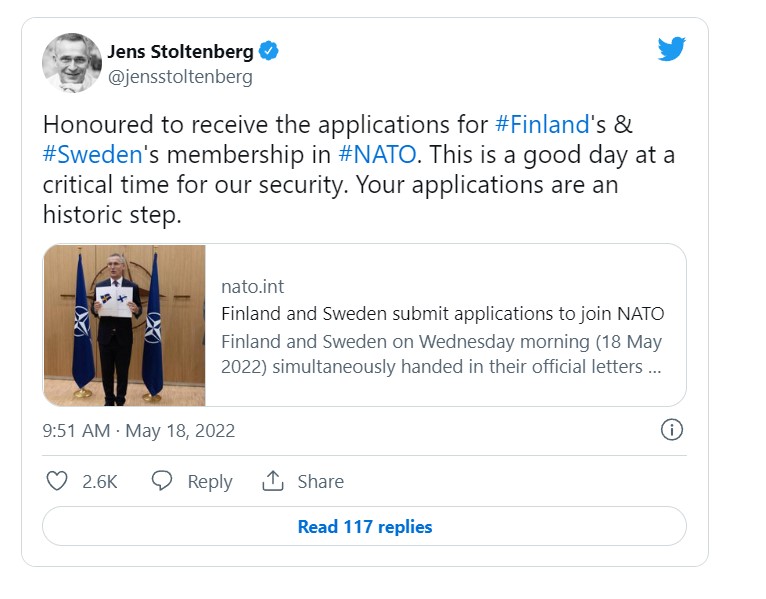Click the Jens Stoltenberg display name
Image resolution: width=766 pixels, height=599 pixels.
click(x=180, y=51)
